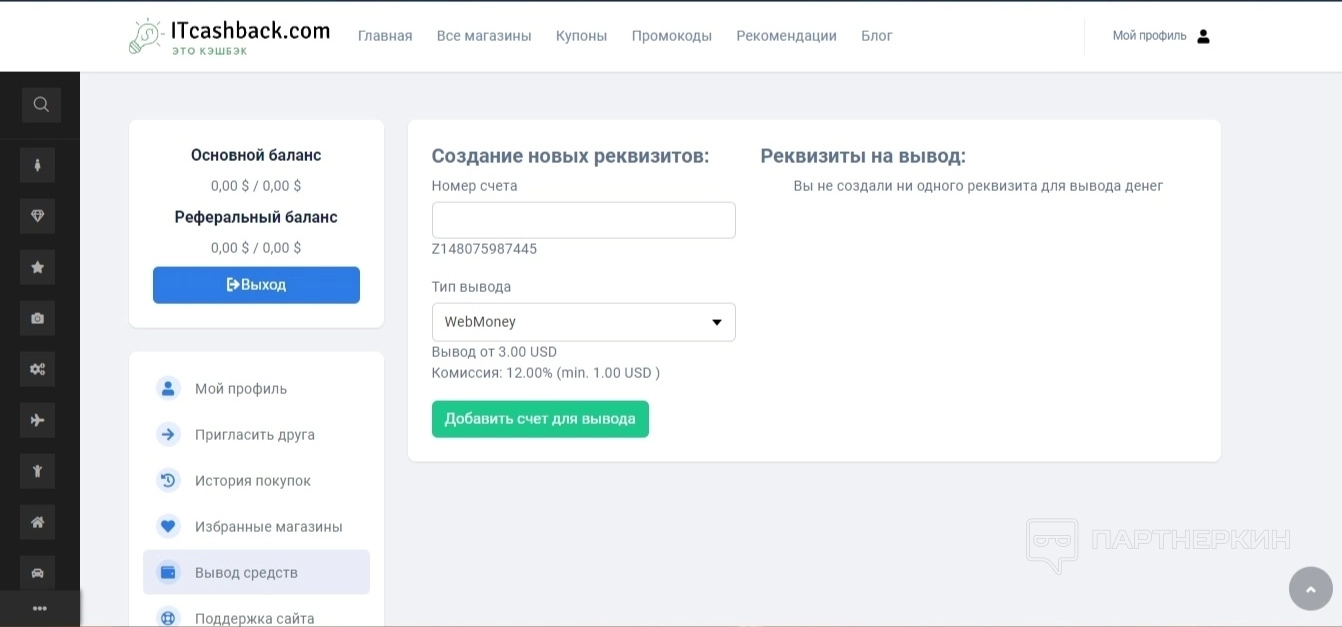Click the scroll-to-top round arrow button

coord(1310,589)
